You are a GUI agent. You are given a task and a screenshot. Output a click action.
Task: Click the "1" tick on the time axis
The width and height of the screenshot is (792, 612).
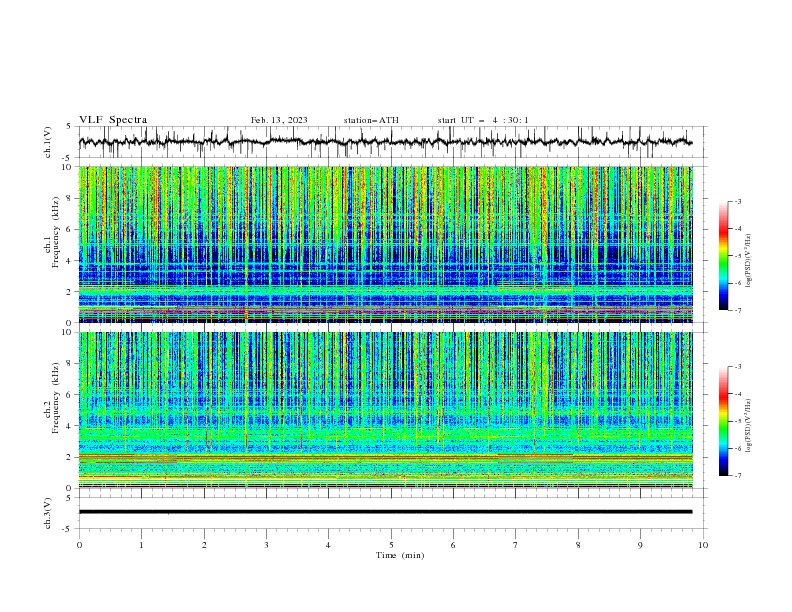click(141, 545)
